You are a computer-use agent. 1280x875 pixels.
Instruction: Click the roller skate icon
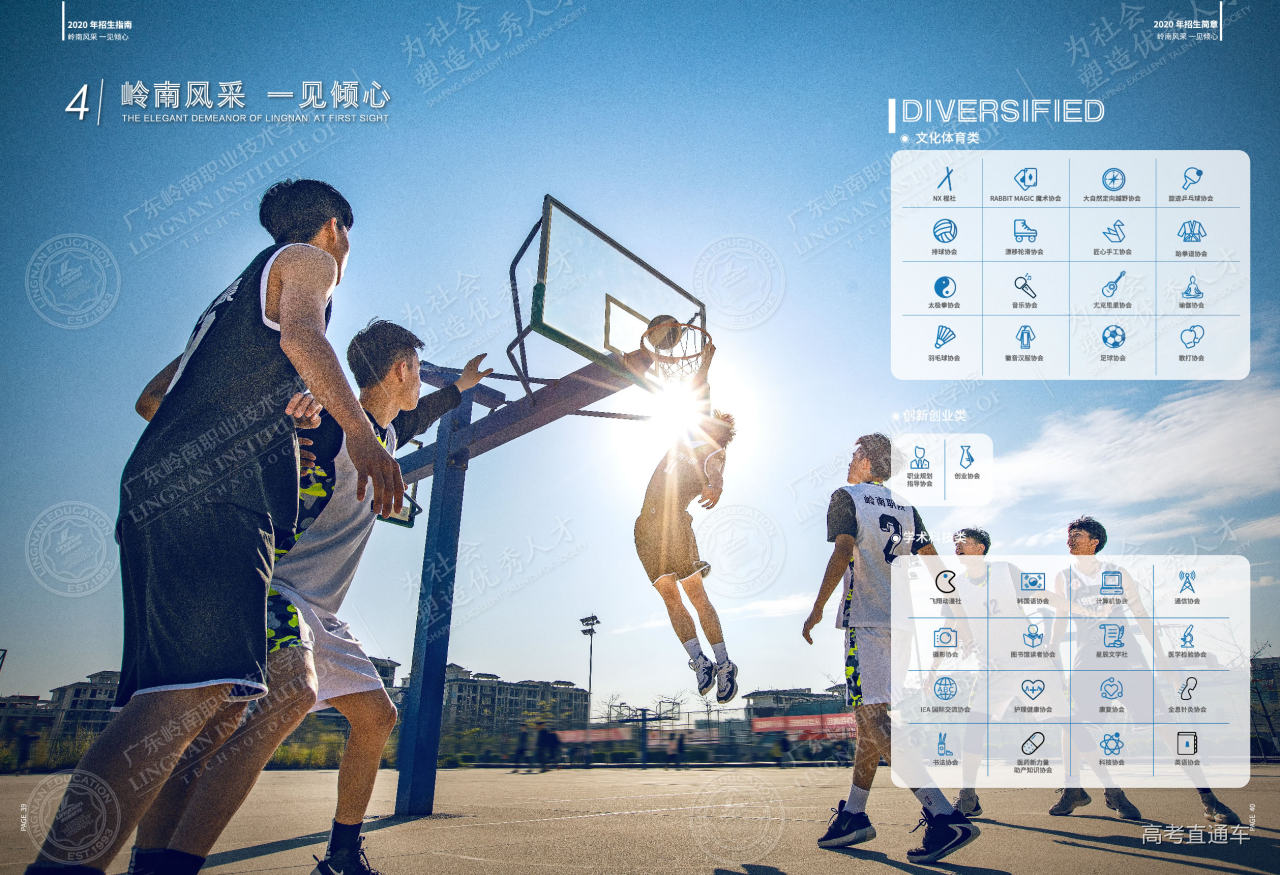coord(1025,231)
